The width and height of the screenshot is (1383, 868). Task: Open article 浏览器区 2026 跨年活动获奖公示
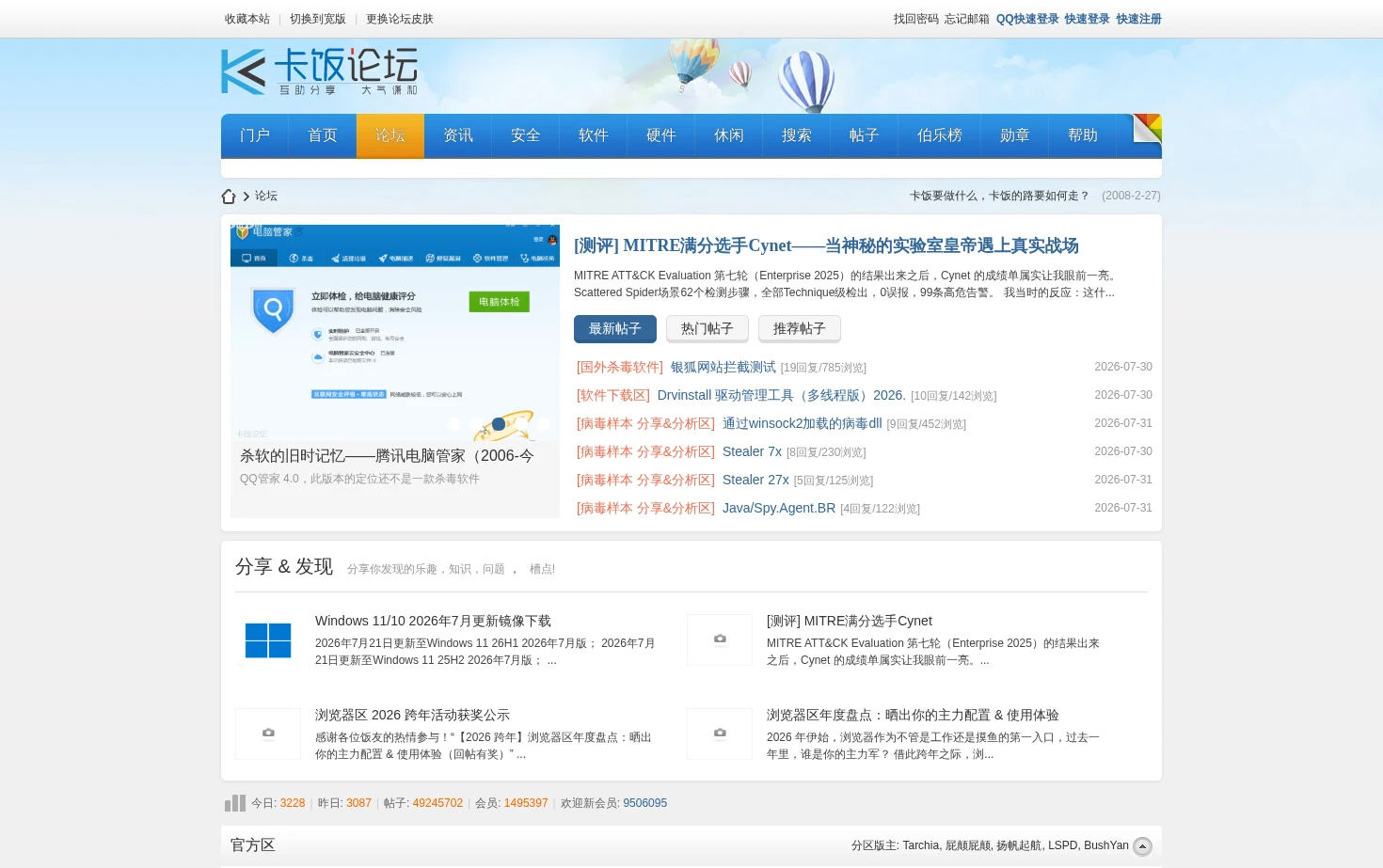412,715
